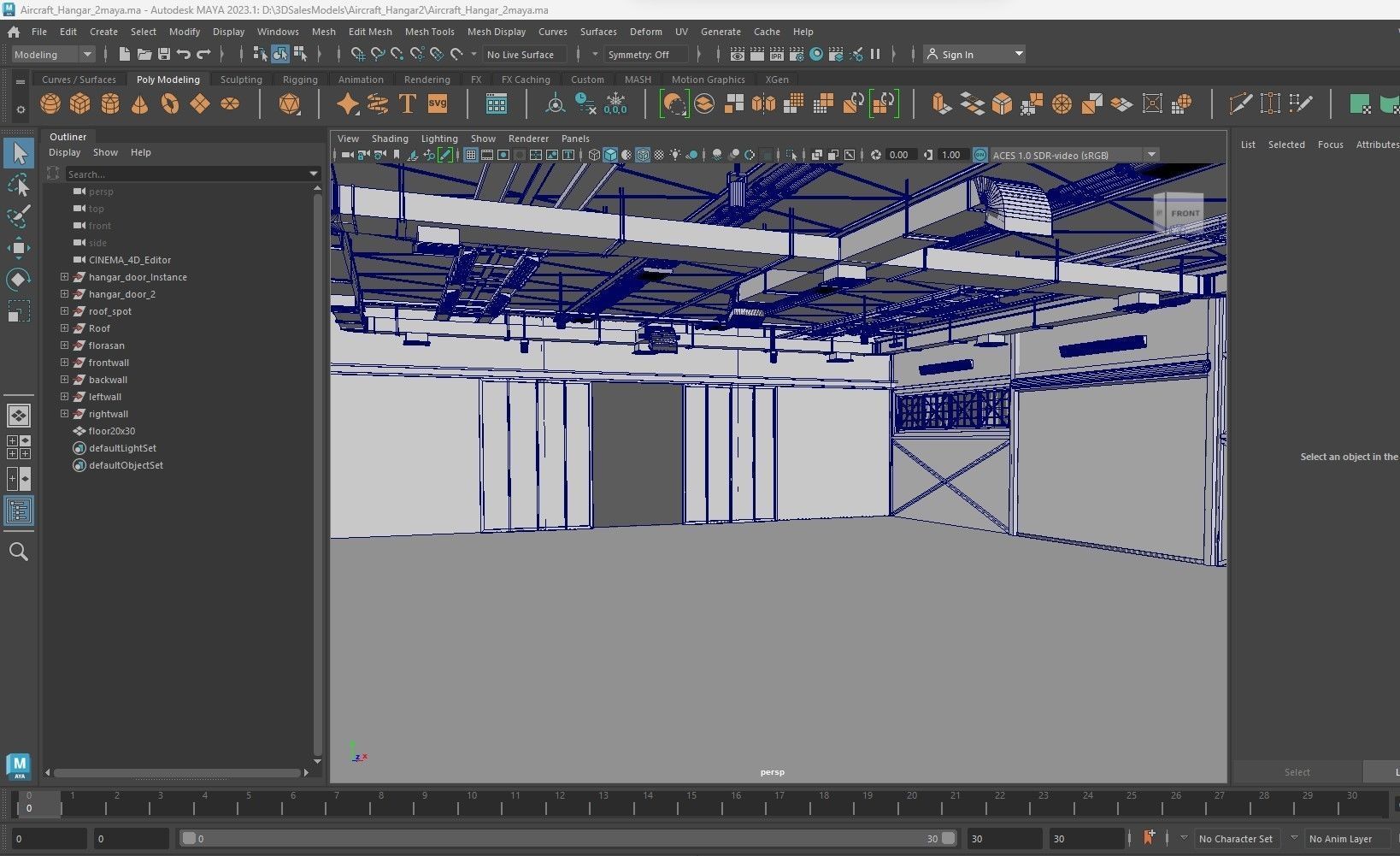Toggle the viewport film gate
The width and height of the screenshot is (1400, 856).
pyautogui.click(x=486, y=155)
